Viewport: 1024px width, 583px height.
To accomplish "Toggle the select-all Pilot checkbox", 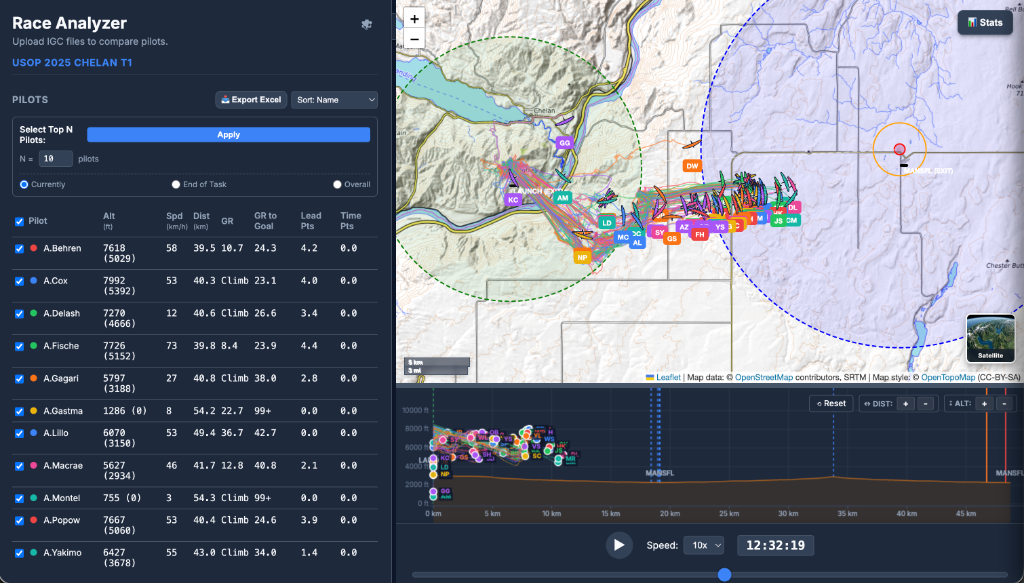I will 19,221.
